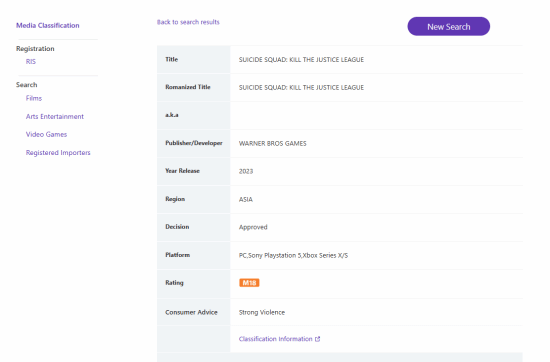
Task: Select the platform list PC, Sony Playstation text
Action: point(293,255)
